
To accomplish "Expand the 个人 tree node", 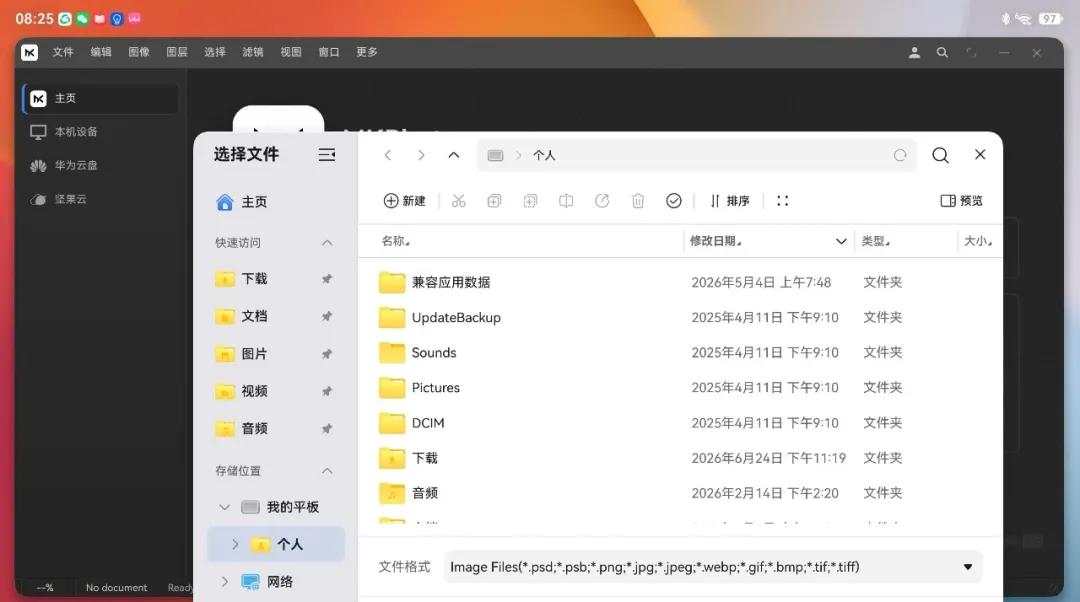I will 235,544.
